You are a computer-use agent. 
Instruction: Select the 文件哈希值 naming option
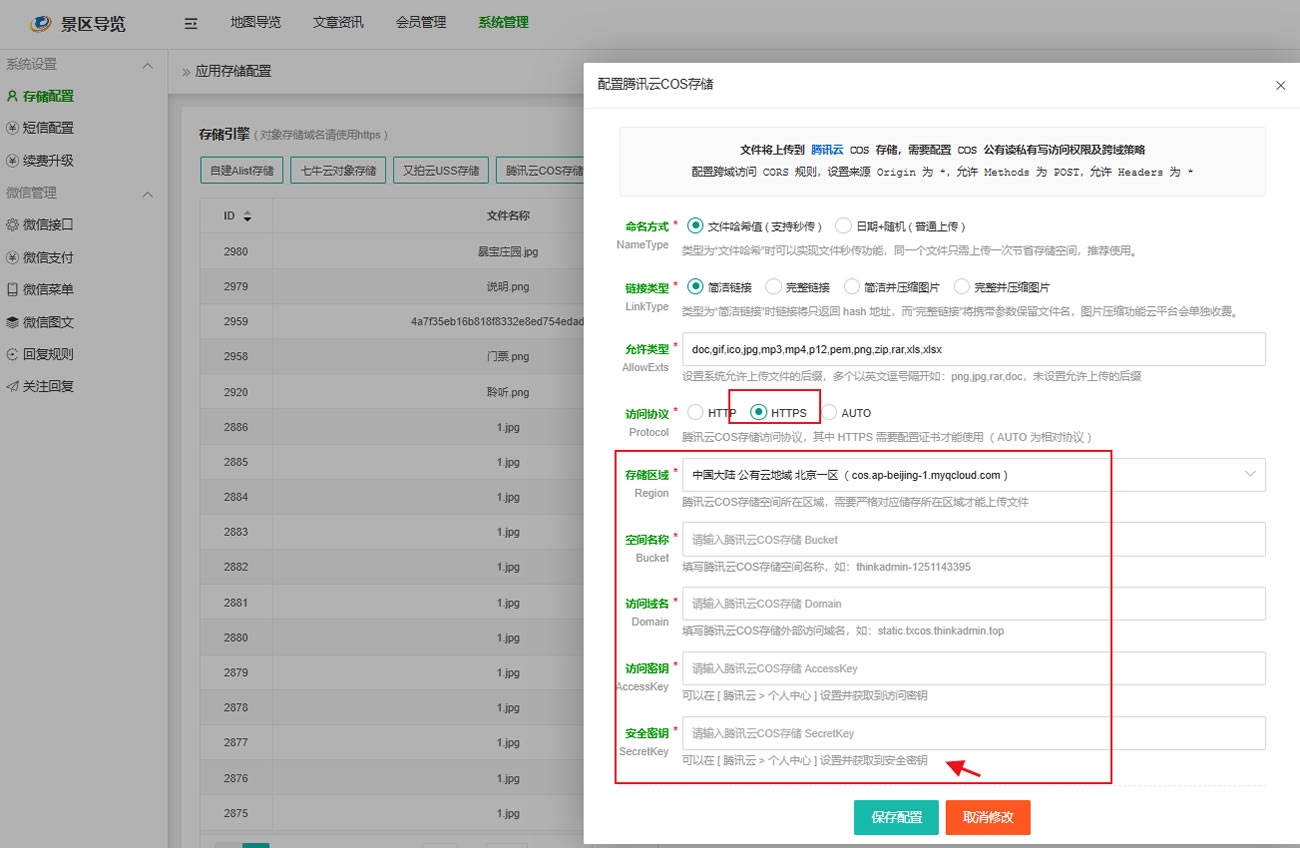click(696, 226)
